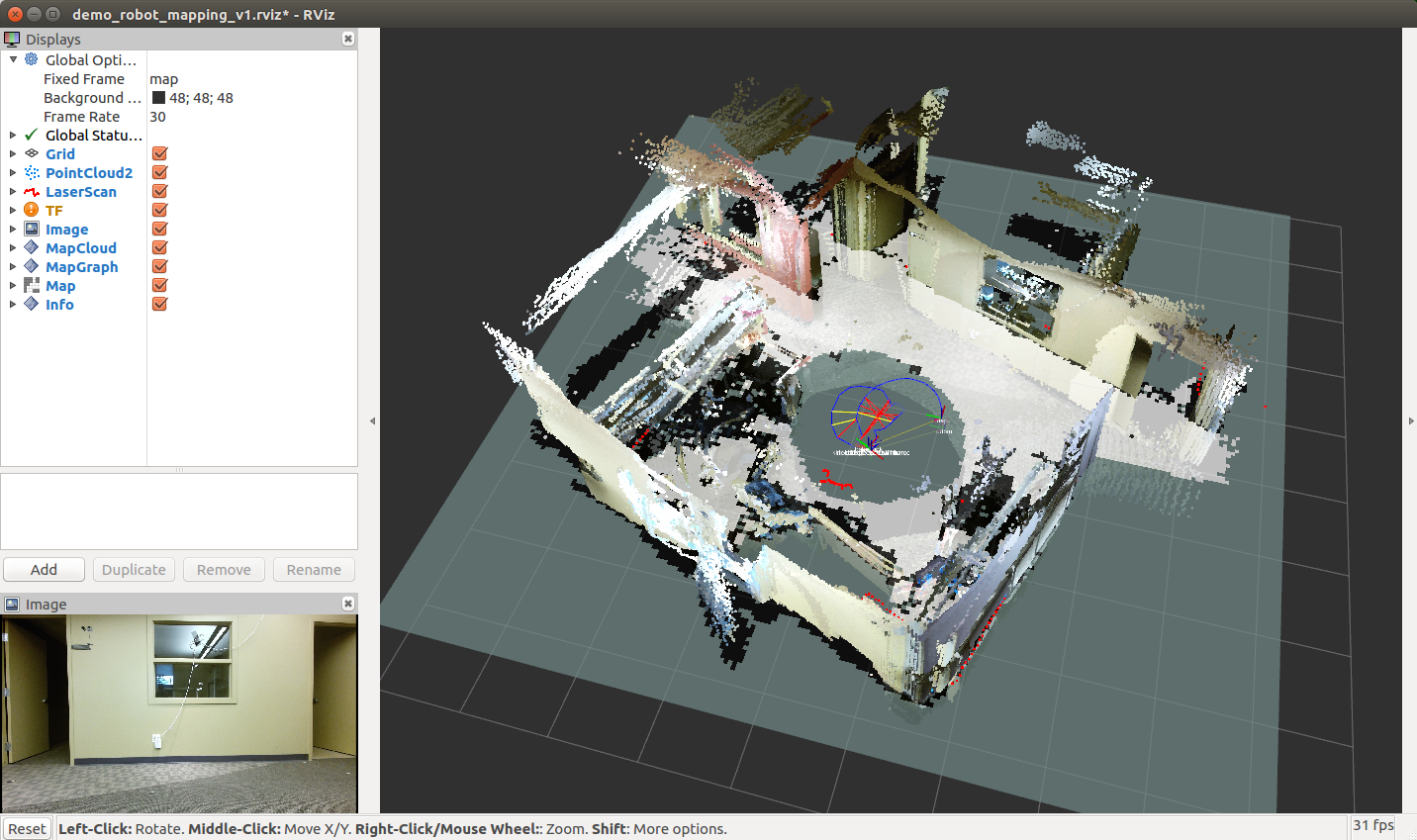Toggle the MapGraph visibility checkbox

pyautogui.click(x=159, y=266)
